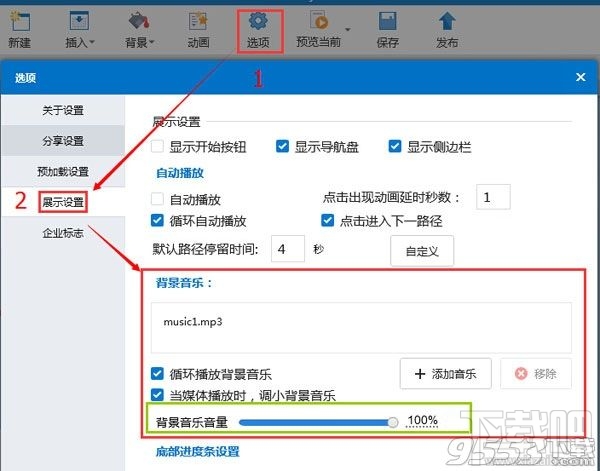Close the 选项 dialog with the X

(580, 77)
